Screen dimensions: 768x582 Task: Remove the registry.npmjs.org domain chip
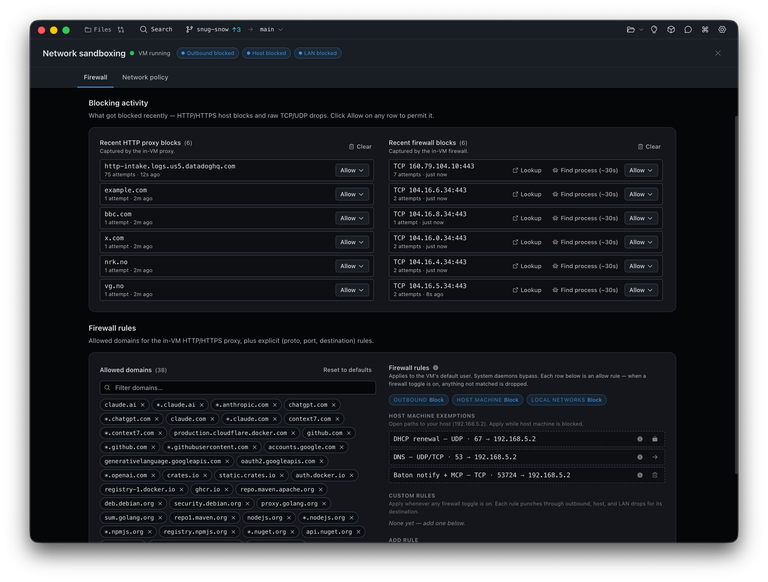[233, 533]
